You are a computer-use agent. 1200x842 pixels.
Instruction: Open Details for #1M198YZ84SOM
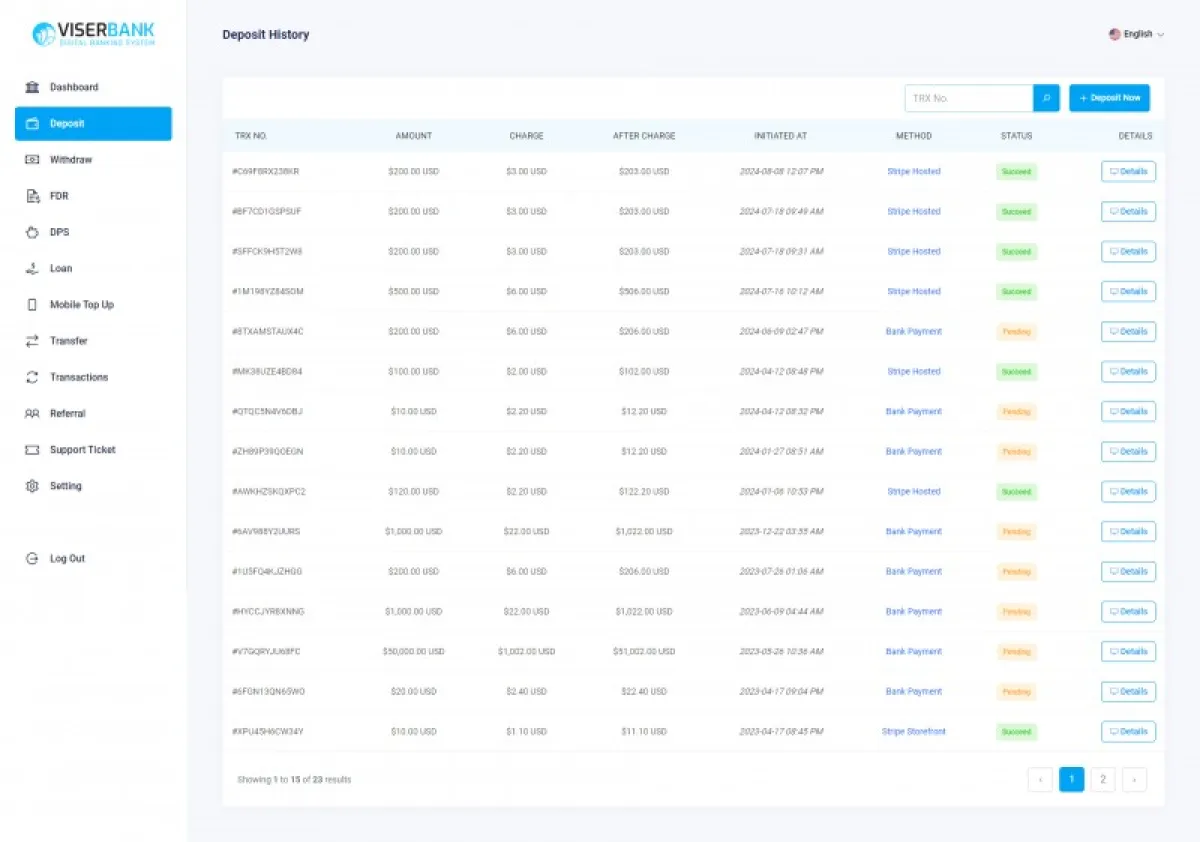(1128, 292)
